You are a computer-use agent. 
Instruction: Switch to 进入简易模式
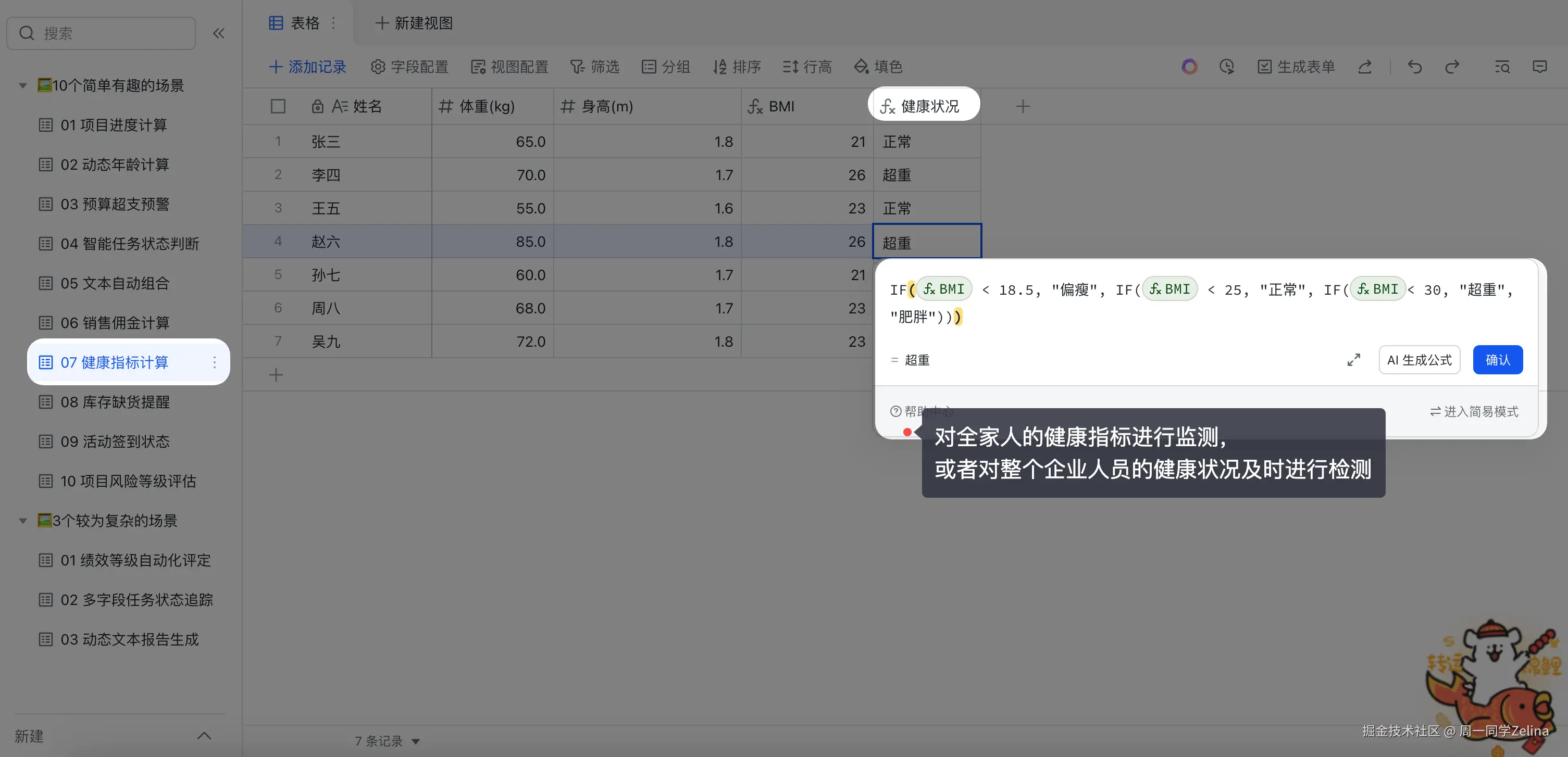coord(1474,412)
